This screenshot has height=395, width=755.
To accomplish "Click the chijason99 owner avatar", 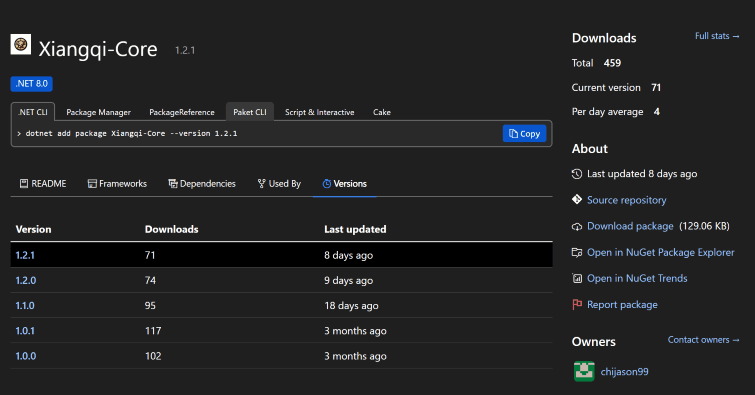I will click(x=584, y=371).
